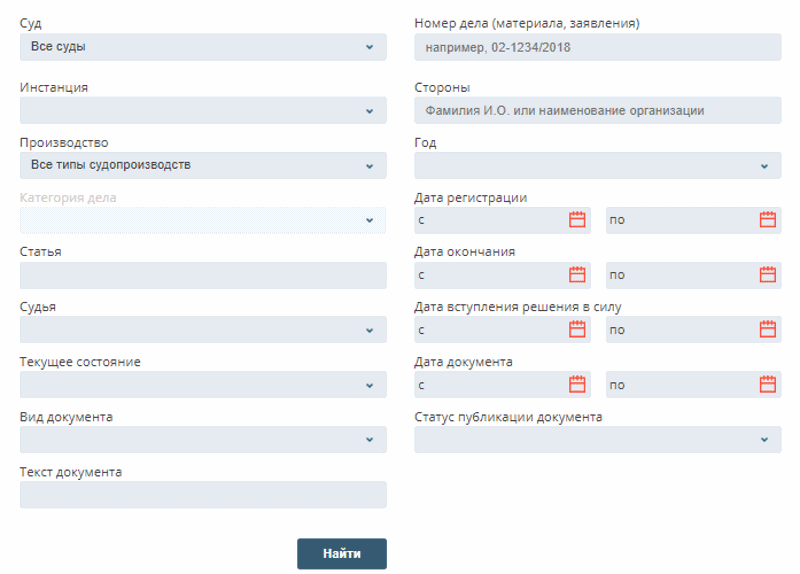
Task: Open calendar for document date end
Action: pos(767,384)
